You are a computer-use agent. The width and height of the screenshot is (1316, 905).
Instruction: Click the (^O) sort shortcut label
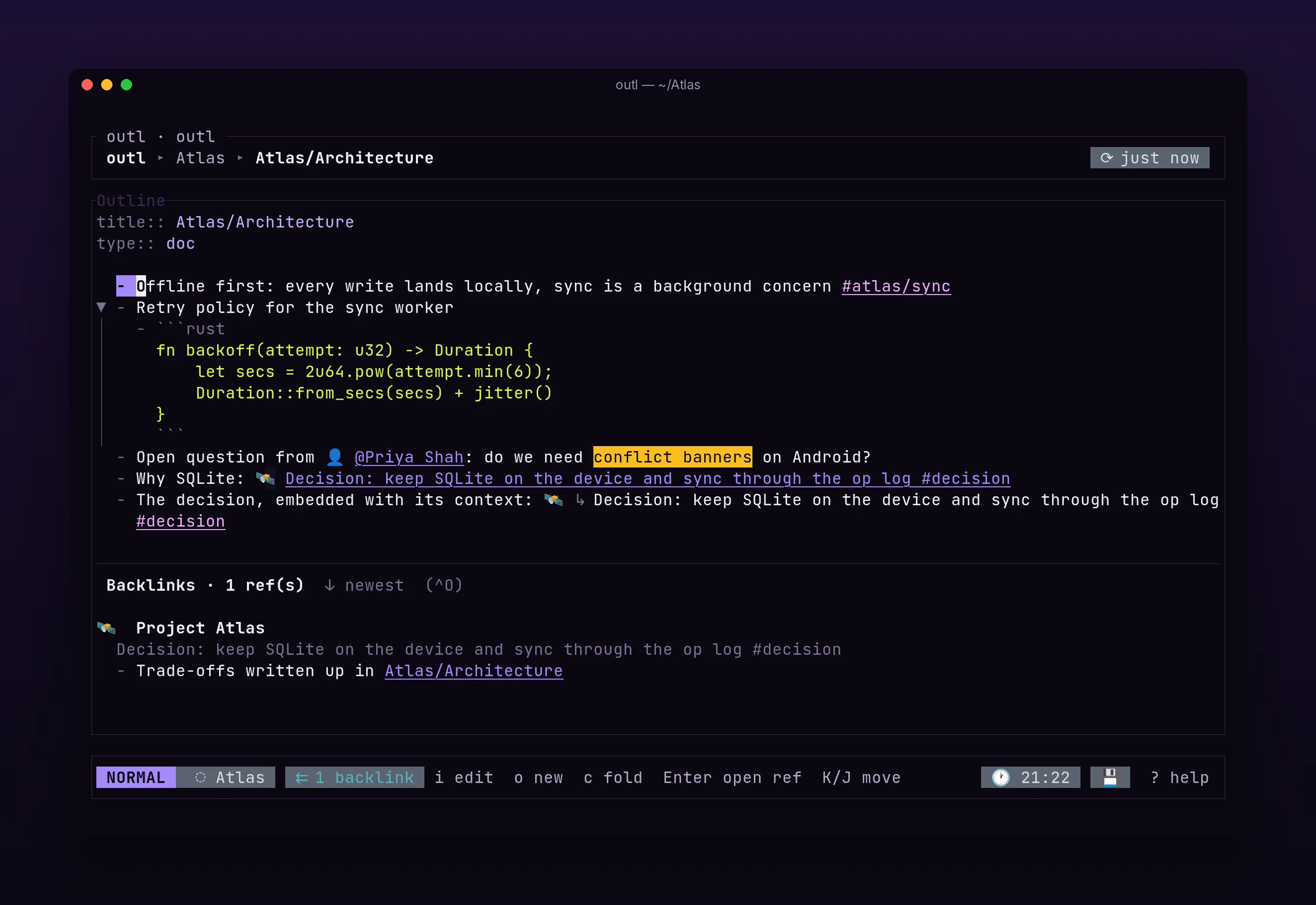444,585
